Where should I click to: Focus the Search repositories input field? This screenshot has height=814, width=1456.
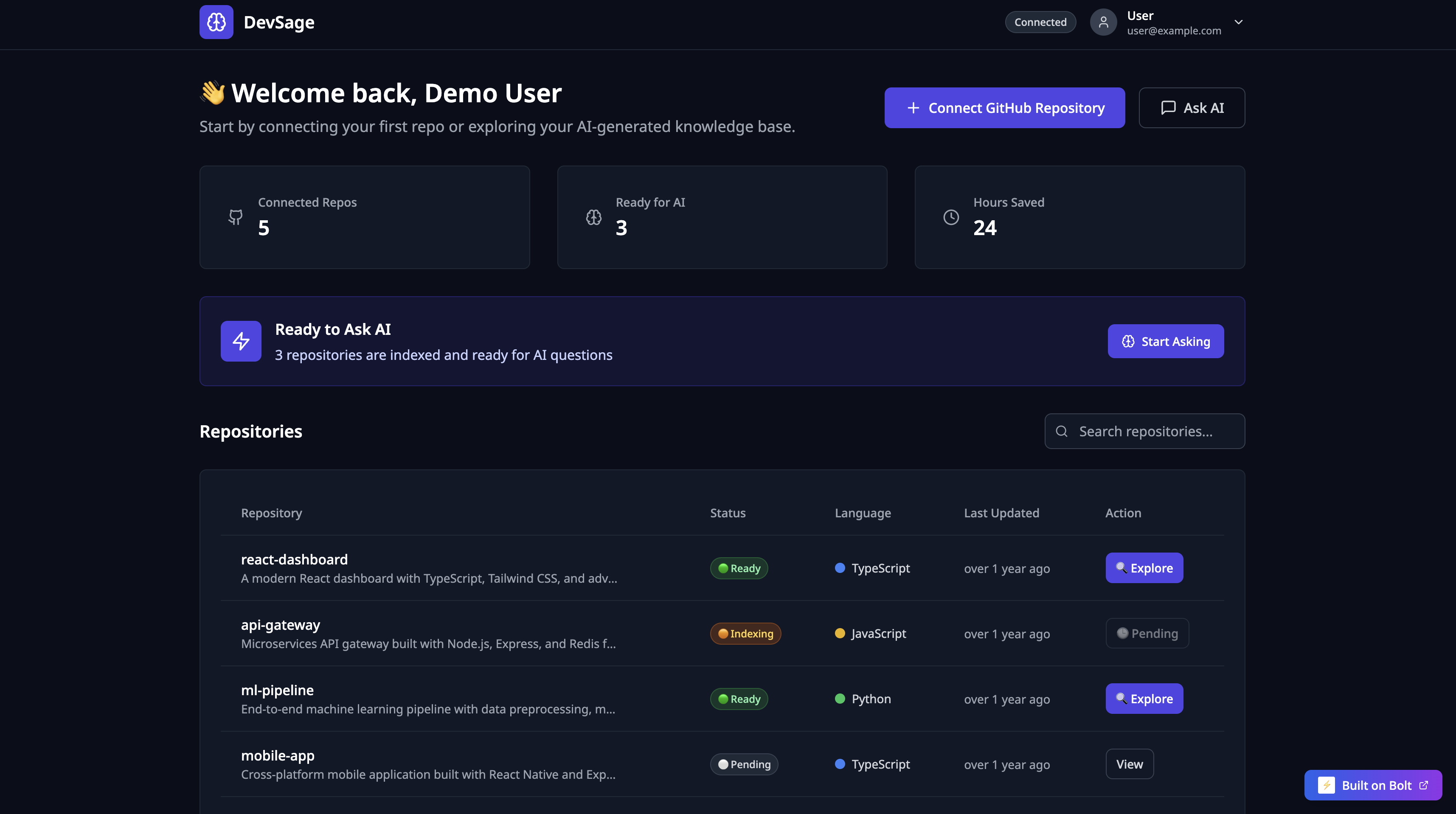click(1153, 431)
